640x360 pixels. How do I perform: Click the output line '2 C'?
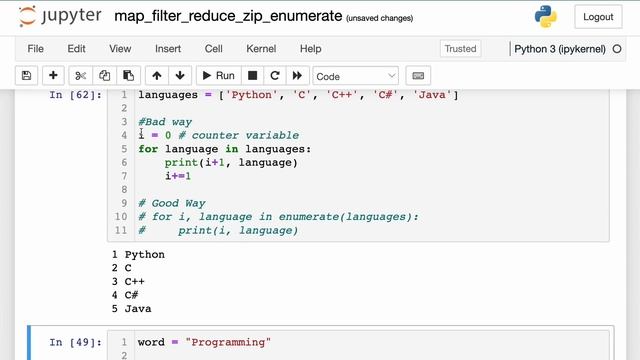pyautogui.click(x=122, y=268)
